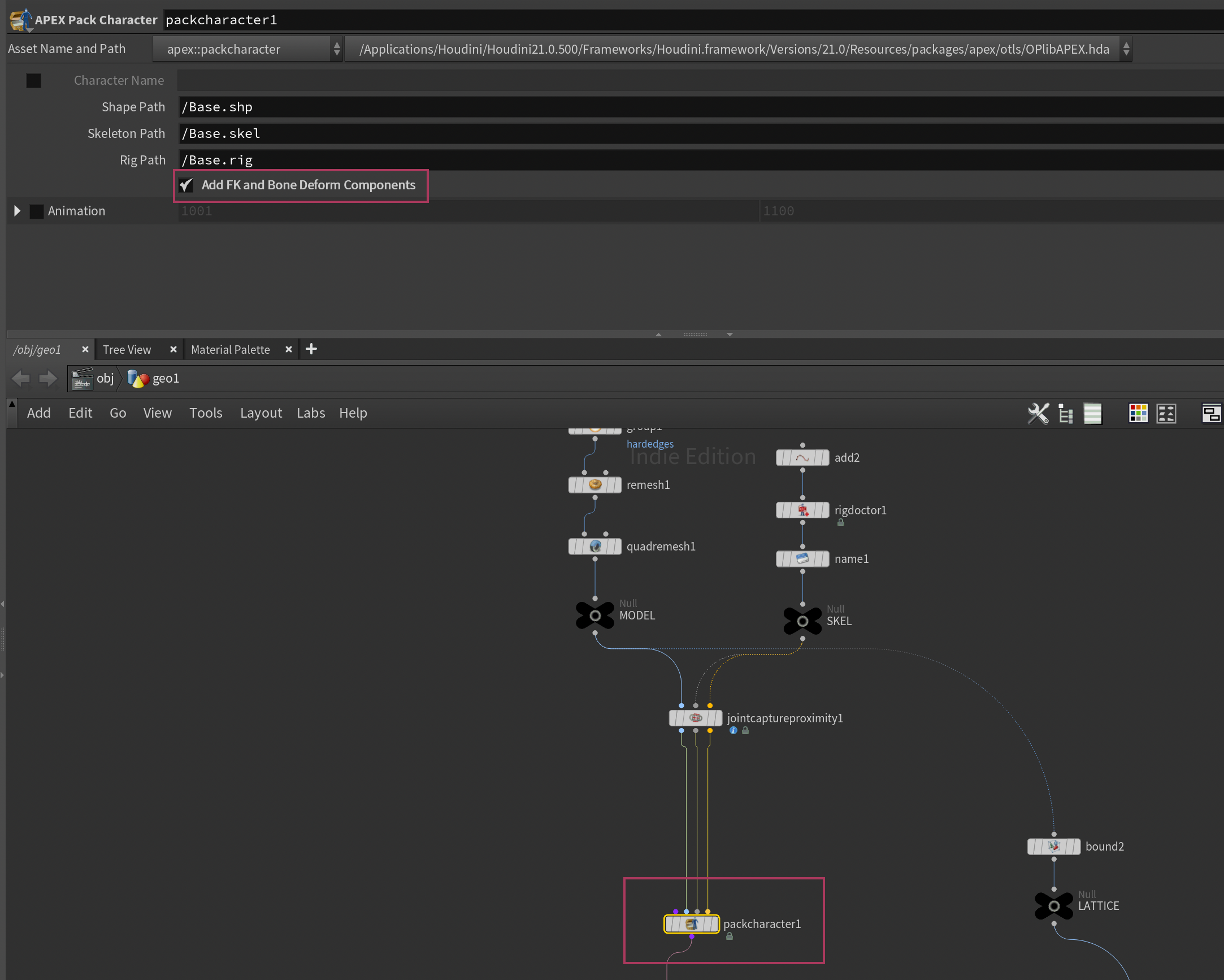Add a new pane tab with plus
Viewport: 1224px width, 980px height.
coord(311,349)
